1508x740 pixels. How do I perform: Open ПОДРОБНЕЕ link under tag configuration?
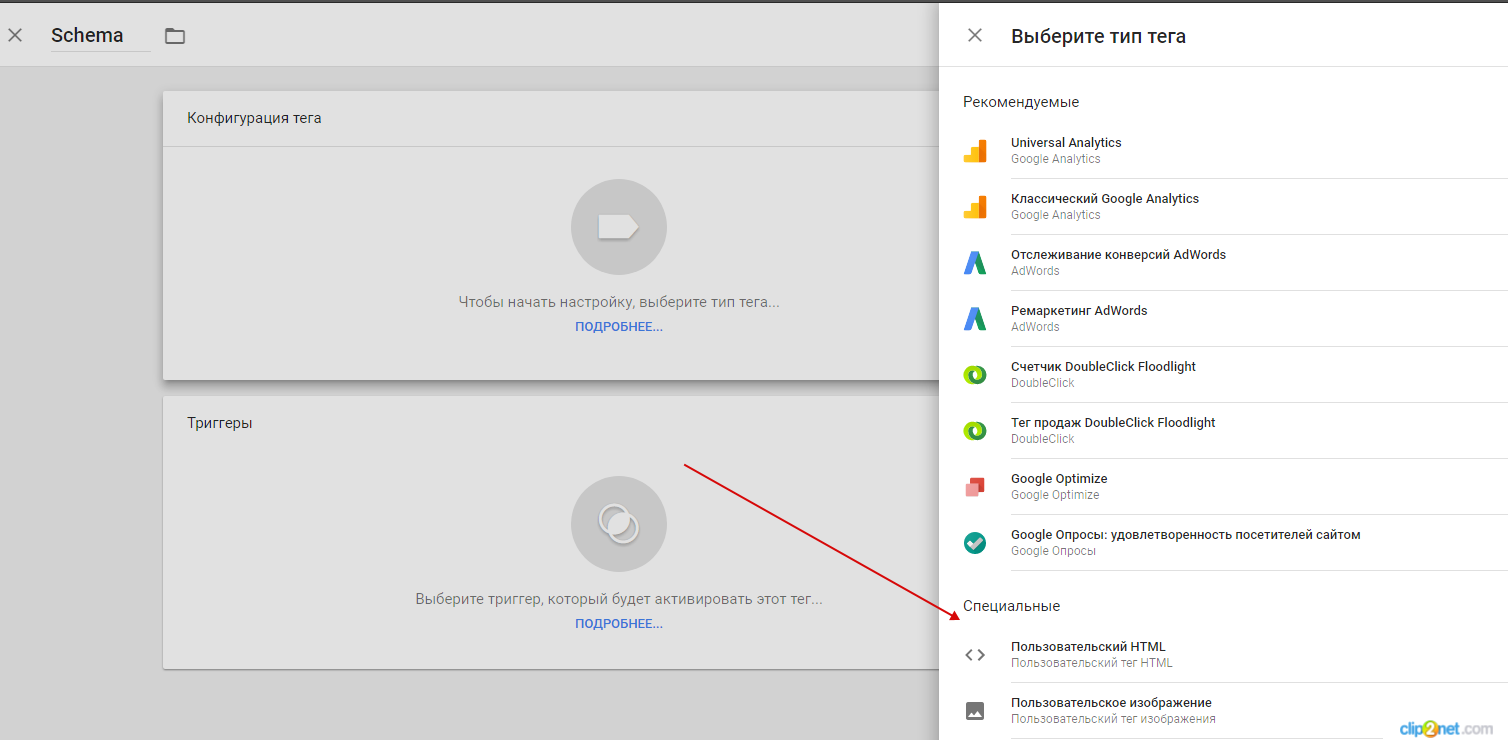[619, 327]
